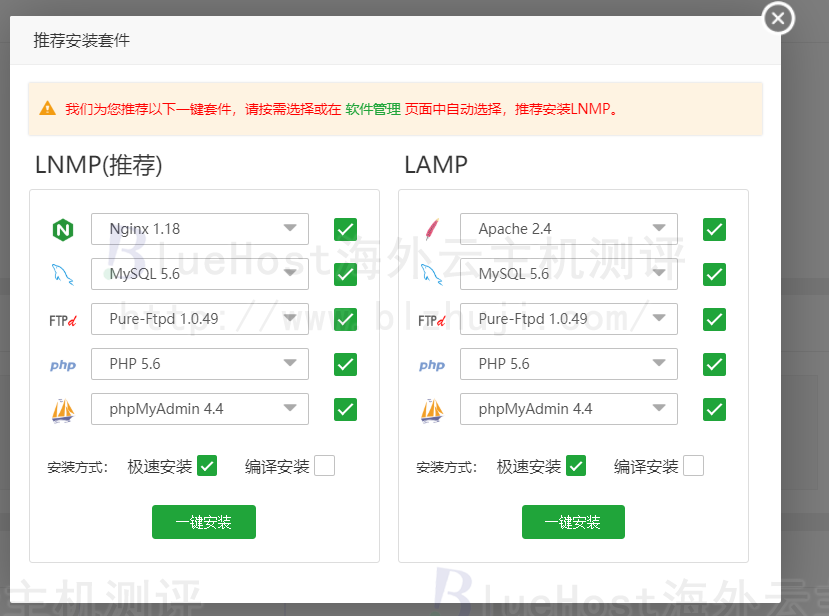The image size is (829, 616).
Task: Open the LAMP PHP 5.6 dropdown
Action: (x=569, y=364)
